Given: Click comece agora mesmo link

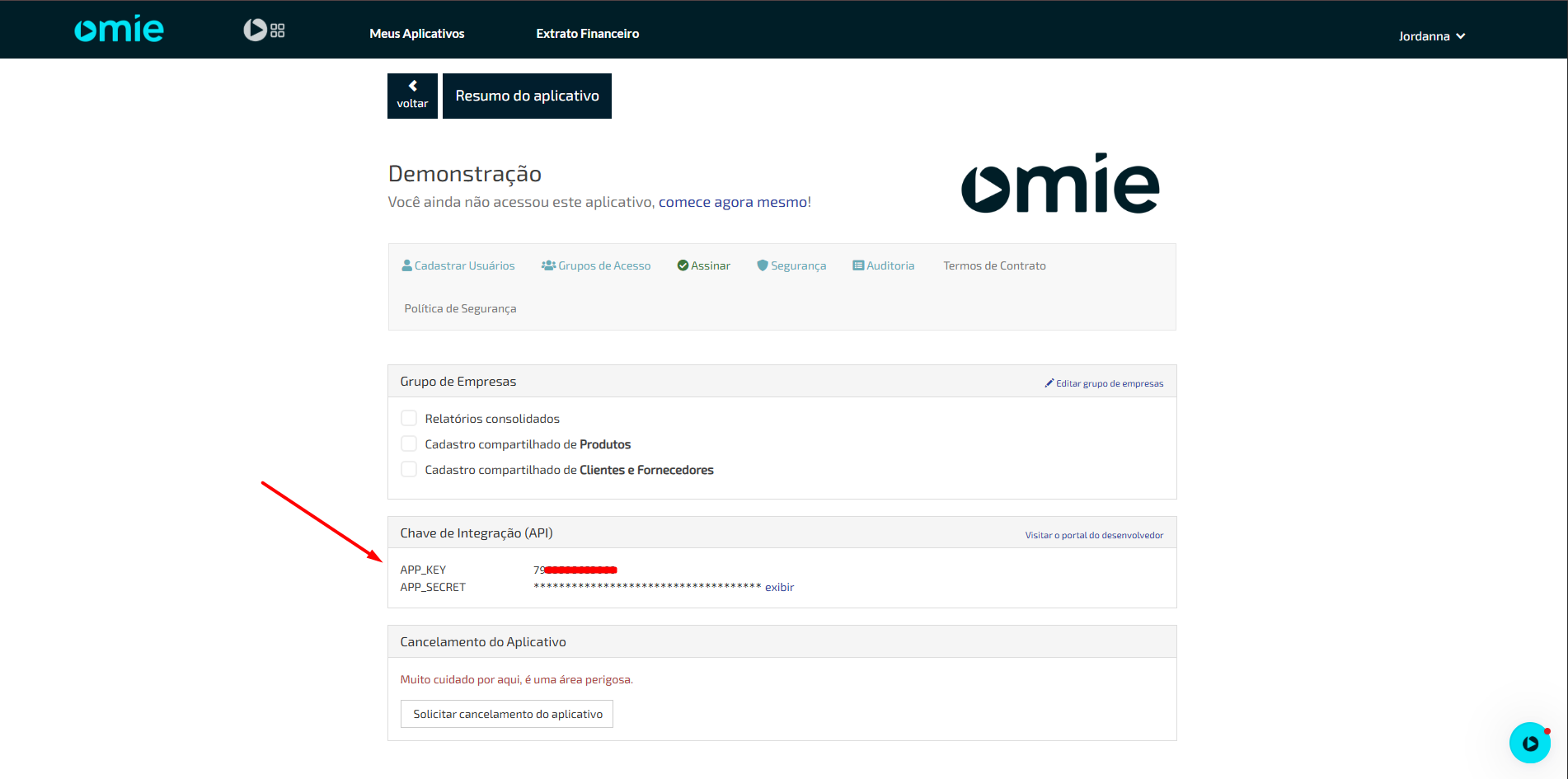Looking at the screenshot, I should pyautogui.click(x=733, y=202).
